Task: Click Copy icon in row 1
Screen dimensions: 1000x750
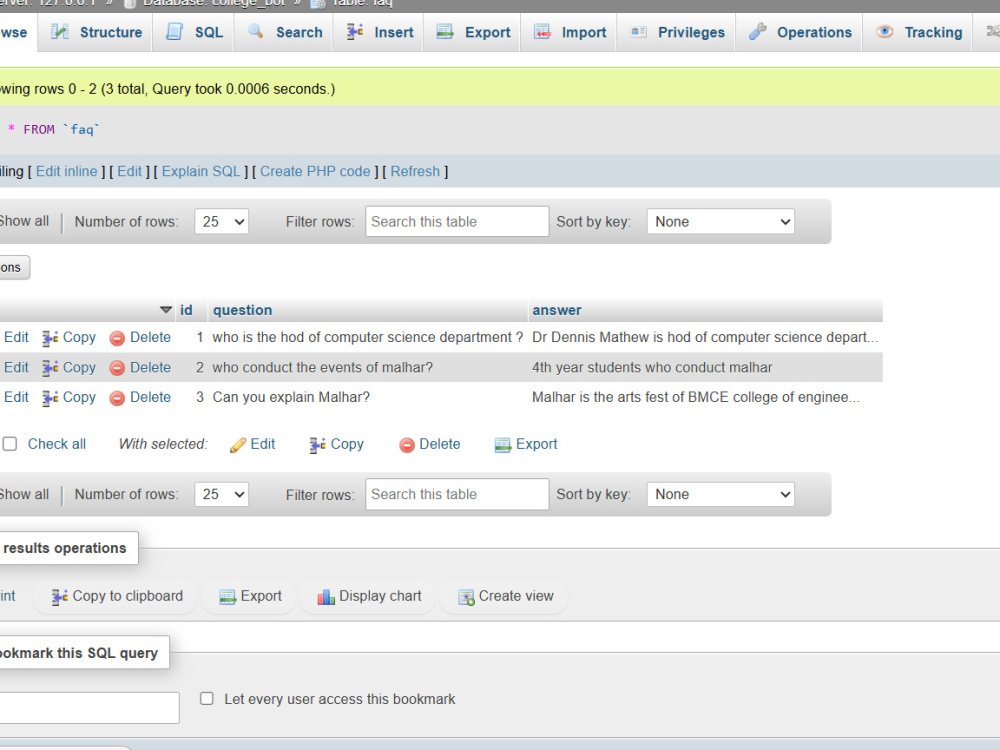Action: coord(50,338)
